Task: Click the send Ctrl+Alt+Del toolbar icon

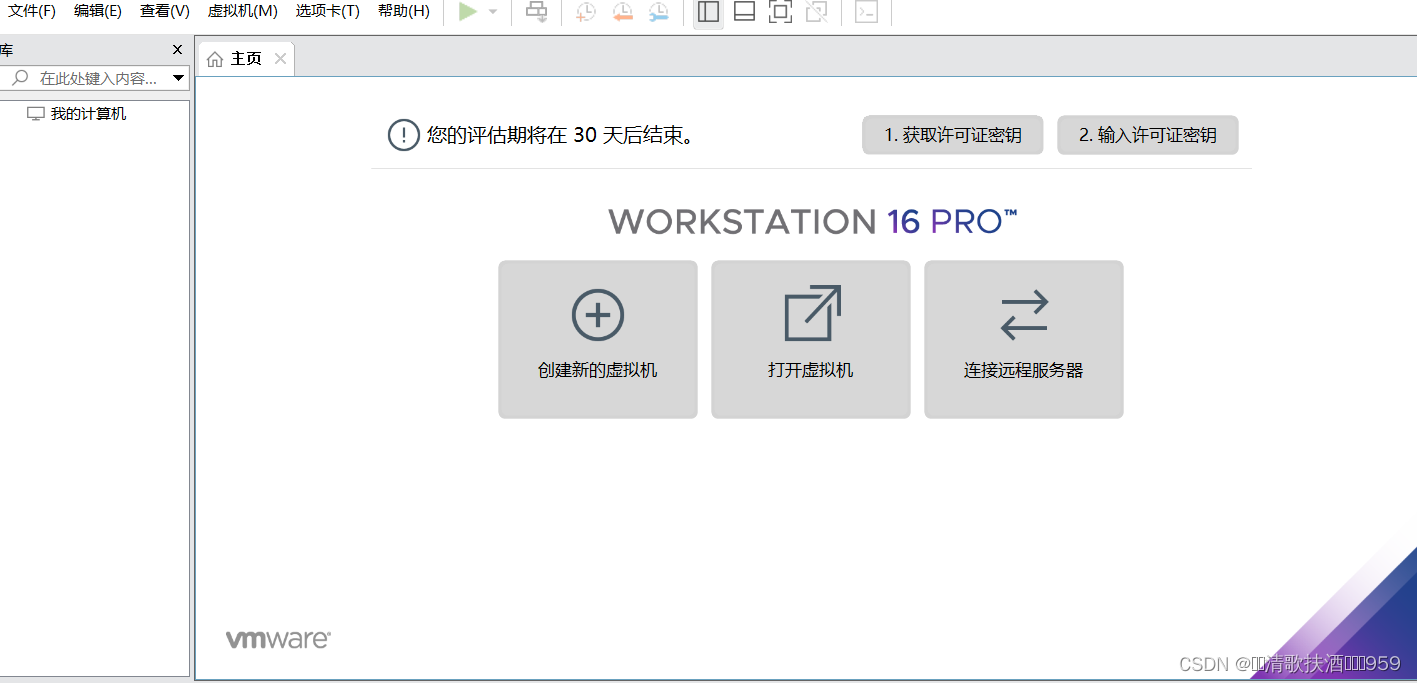Action: click(x=537, y=12)
